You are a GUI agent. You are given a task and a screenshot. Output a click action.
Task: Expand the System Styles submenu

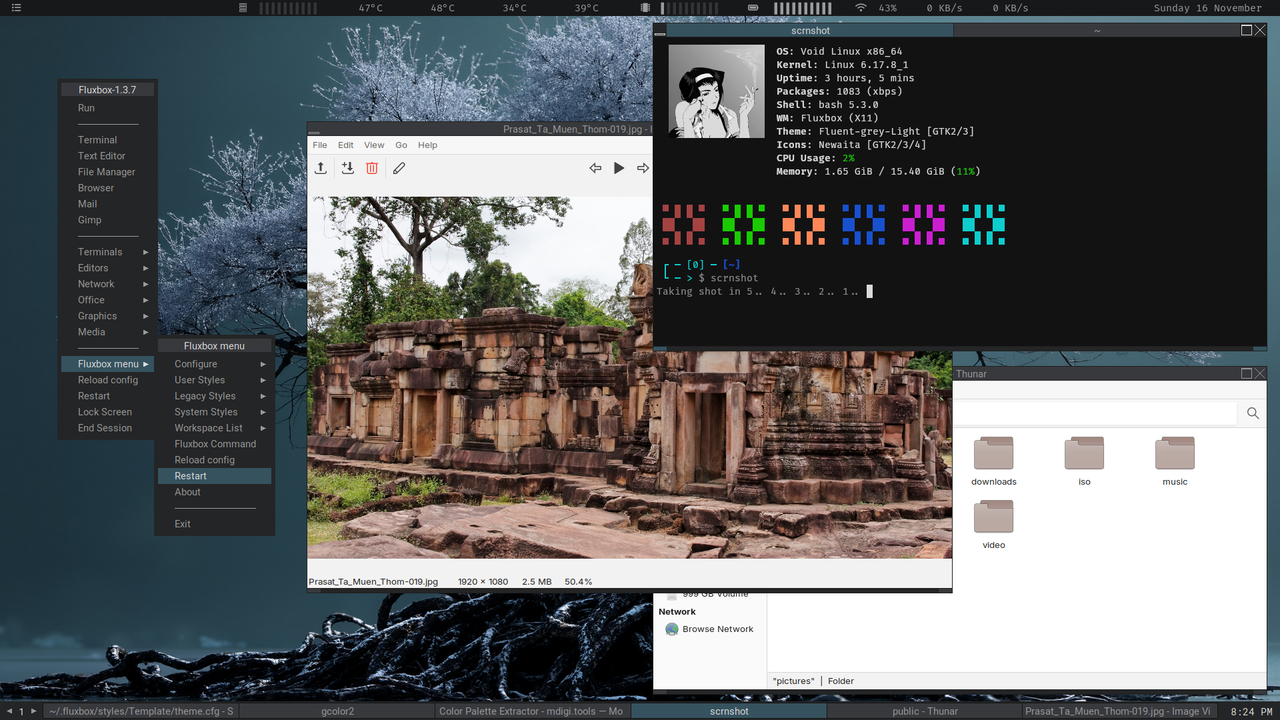point(215,412)
